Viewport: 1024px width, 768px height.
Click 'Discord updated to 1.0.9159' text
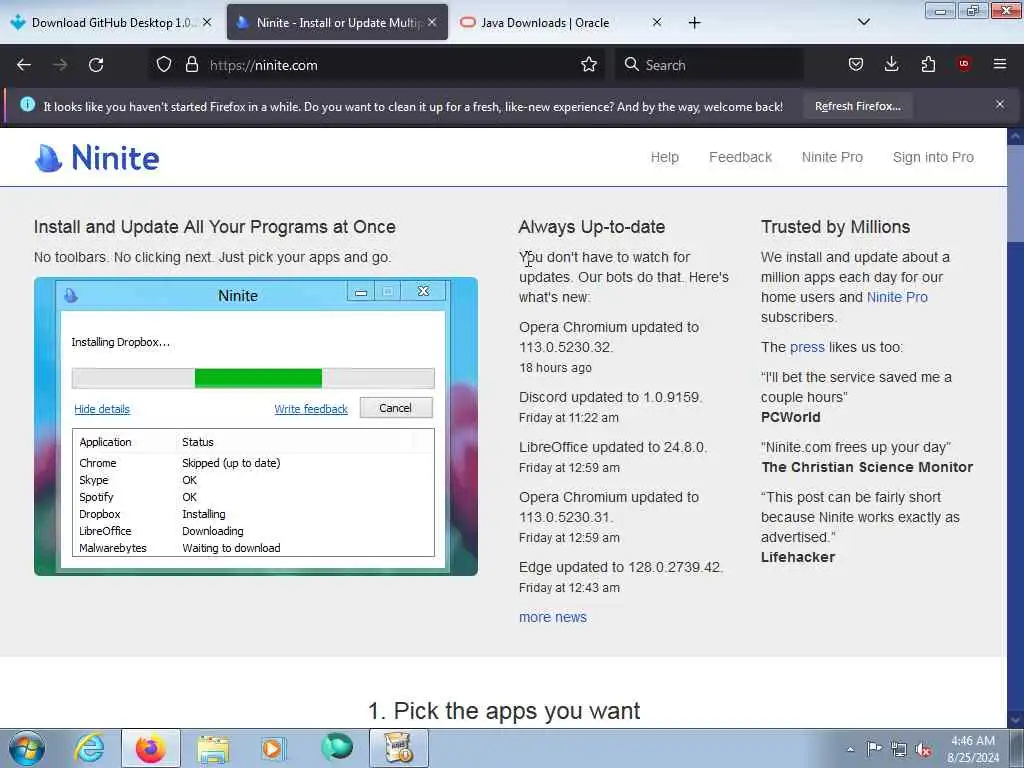[x=610, y=397]
